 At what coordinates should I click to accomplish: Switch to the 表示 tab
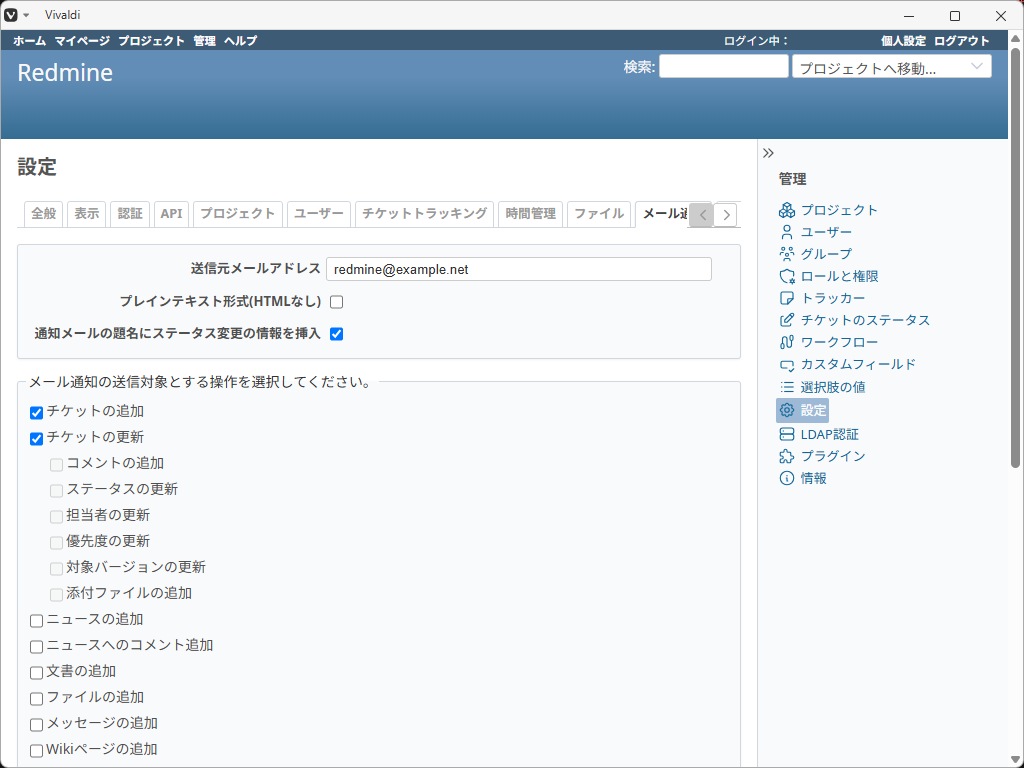(86, 214)
